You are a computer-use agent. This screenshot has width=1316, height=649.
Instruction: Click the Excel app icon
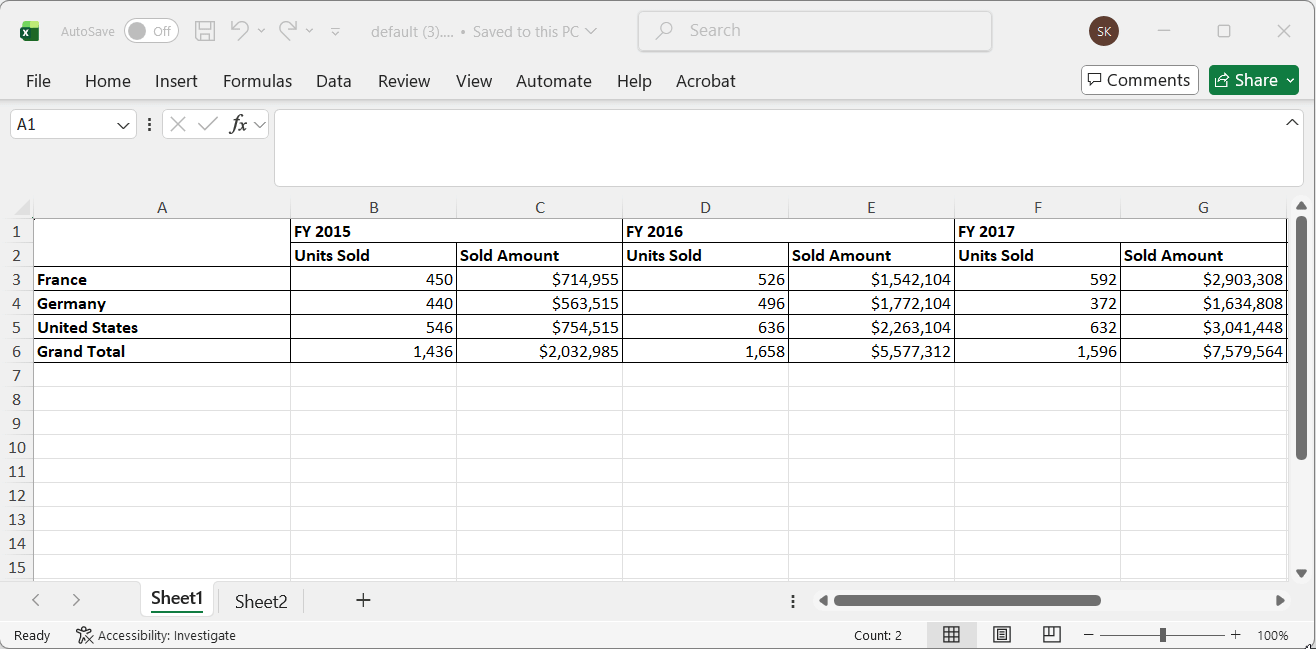click(x=29, y=30)
